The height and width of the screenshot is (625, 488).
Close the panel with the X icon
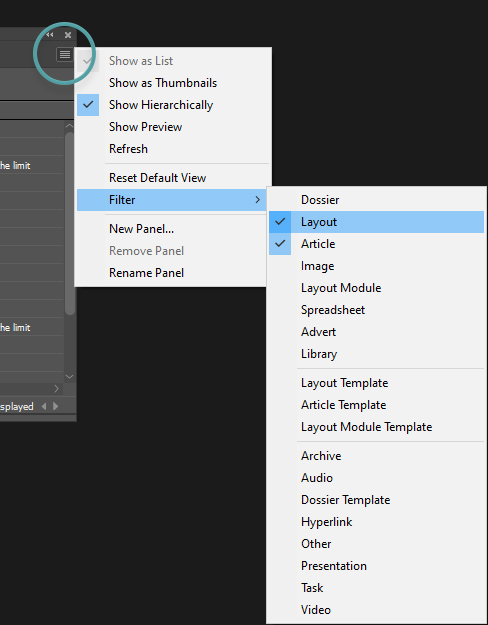(68, 35)
